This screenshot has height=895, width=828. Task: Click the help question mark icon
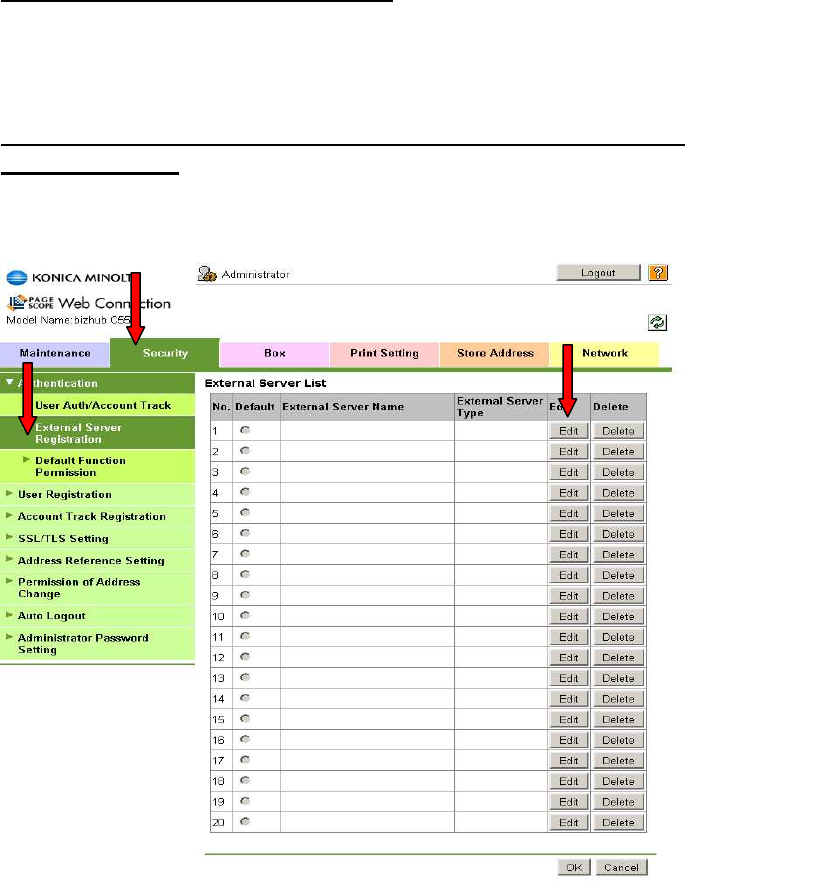pos(657,273)
